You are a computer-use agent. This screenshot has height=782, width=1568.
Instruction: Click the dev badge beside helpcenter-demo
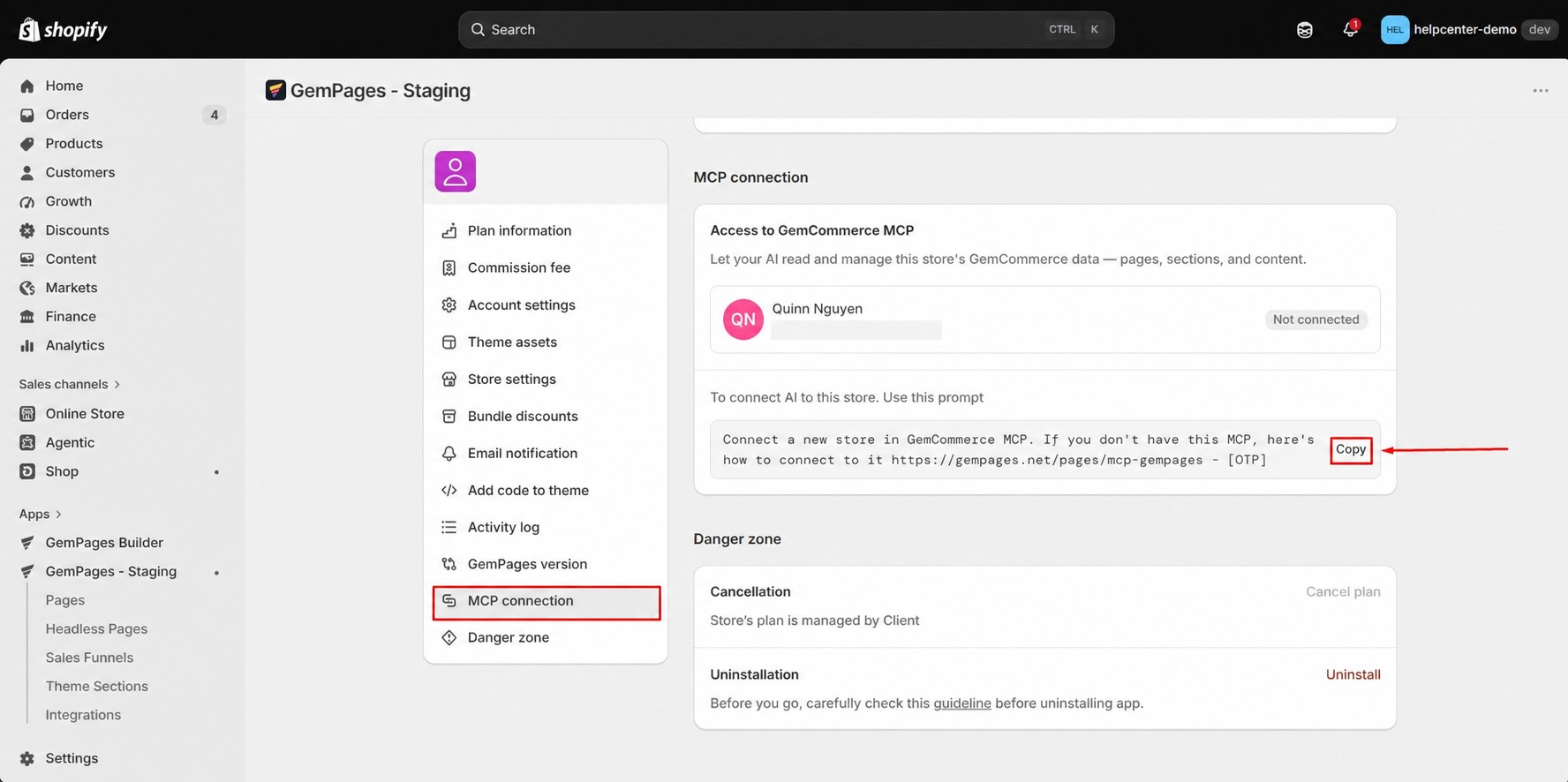tap(1539, 29)
